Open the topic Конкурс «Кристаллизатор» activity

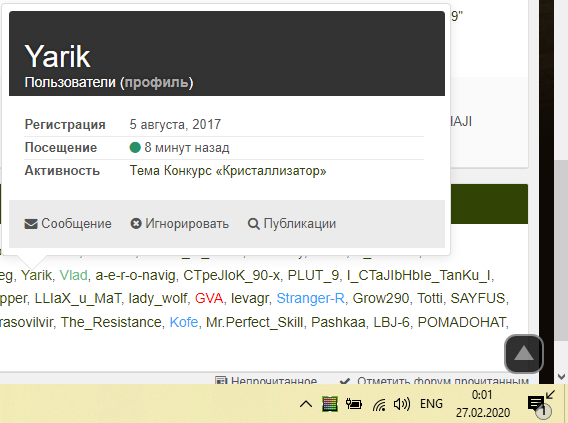point(228,171)
